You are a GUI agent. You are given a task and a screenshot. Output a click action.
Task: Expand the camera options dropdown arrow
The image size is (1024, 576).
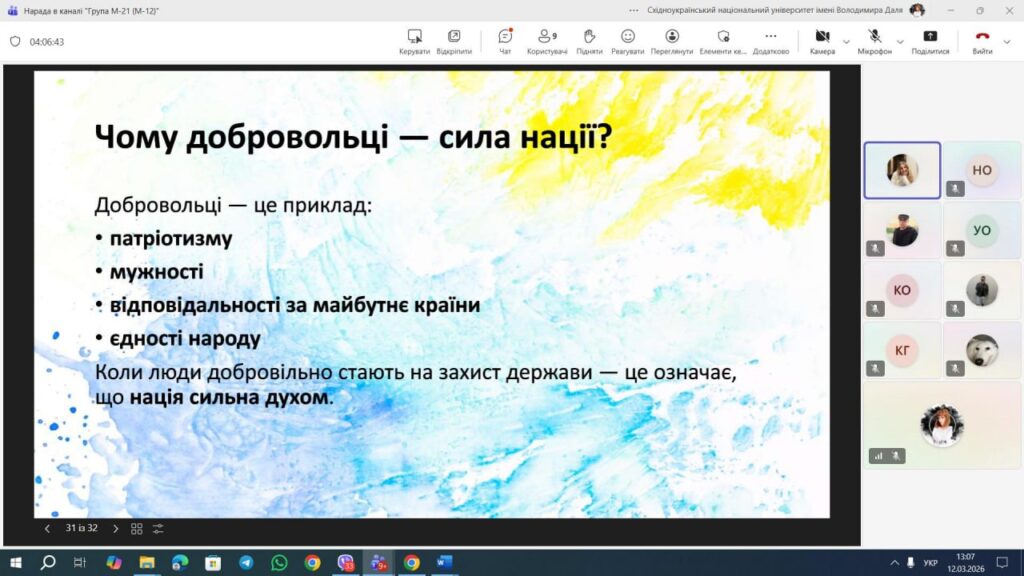point(846,42)
